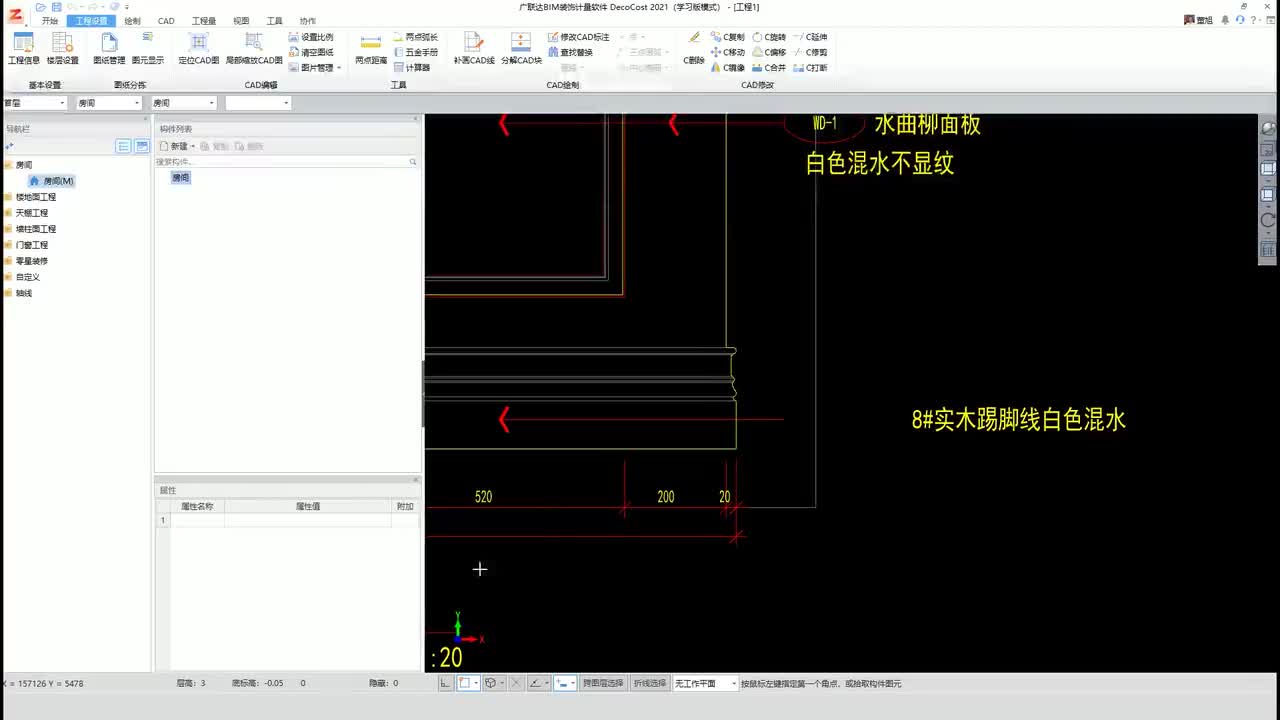The height and width of the screenshot is (720, 1280).
Task: Click the open-folder icon in quick access bar
Action: 42,7
